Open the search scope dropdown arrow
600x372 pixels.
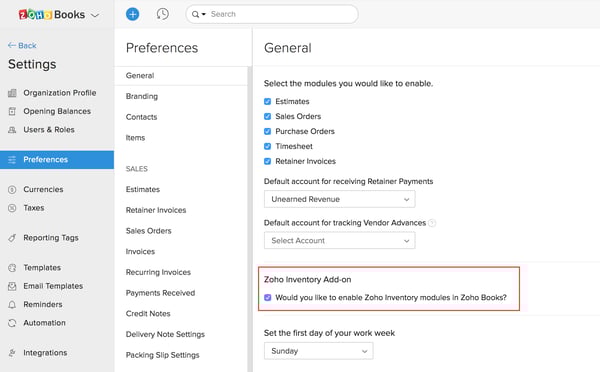point(204,14)
